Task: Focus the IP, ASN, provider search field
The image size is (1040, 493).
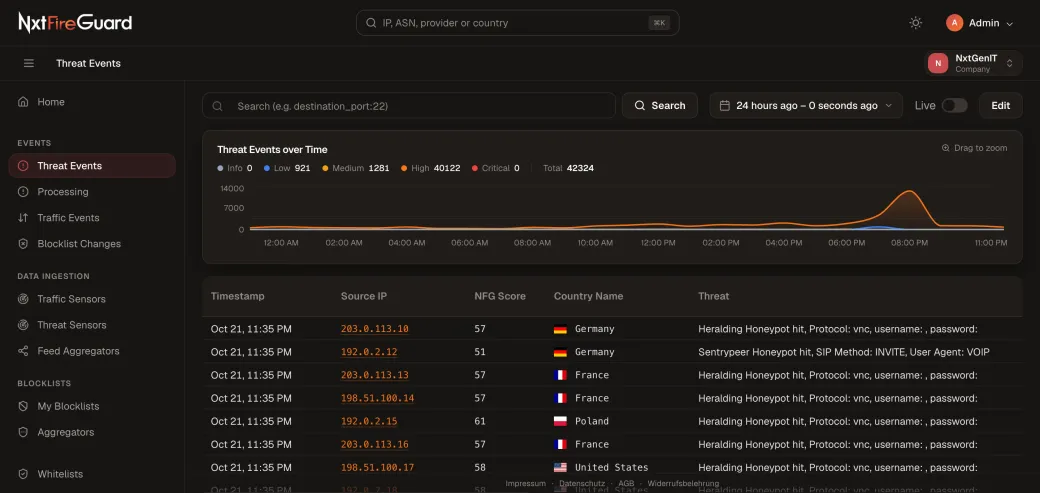Action: pos(517,23)
